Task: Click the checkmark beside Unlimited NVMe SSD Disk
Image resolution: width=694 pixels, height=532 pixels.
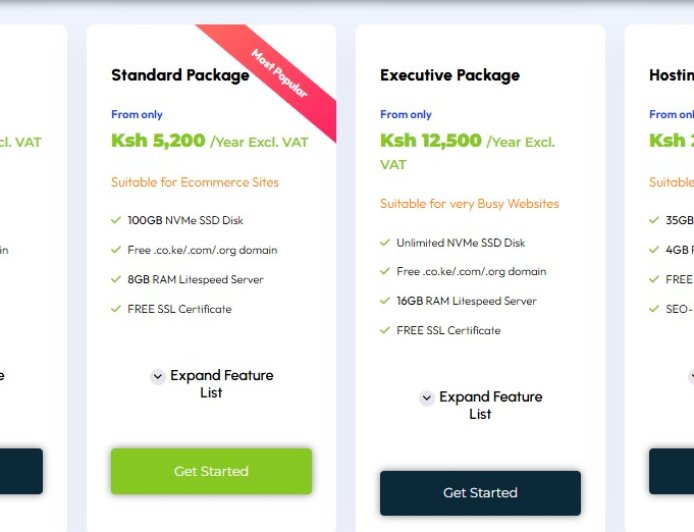Action: 385,242
